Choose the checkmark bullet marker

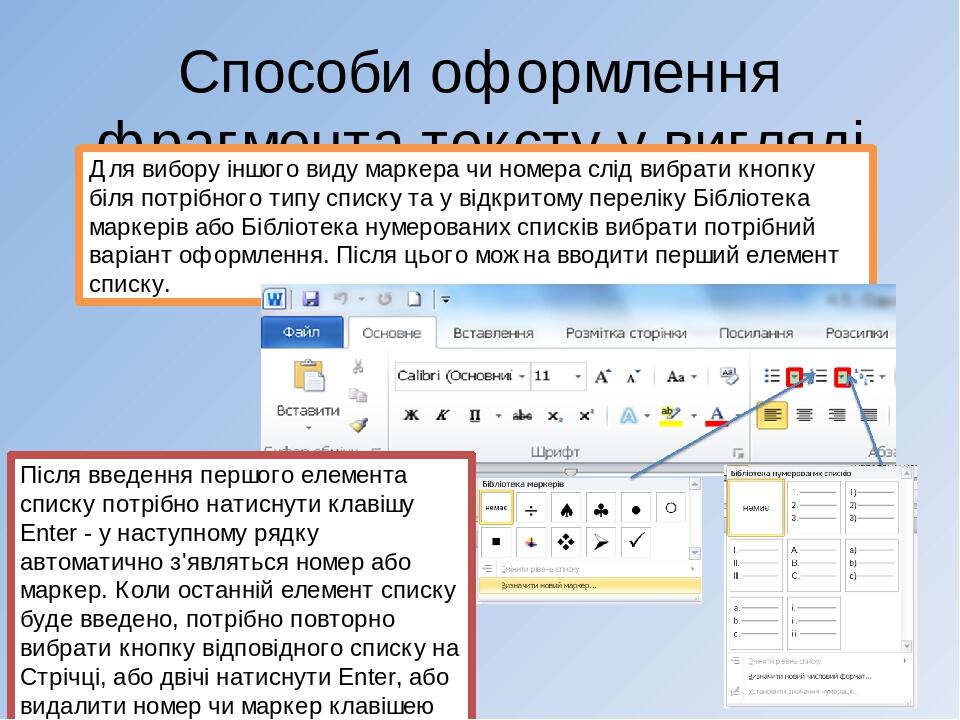click(636, 541)
